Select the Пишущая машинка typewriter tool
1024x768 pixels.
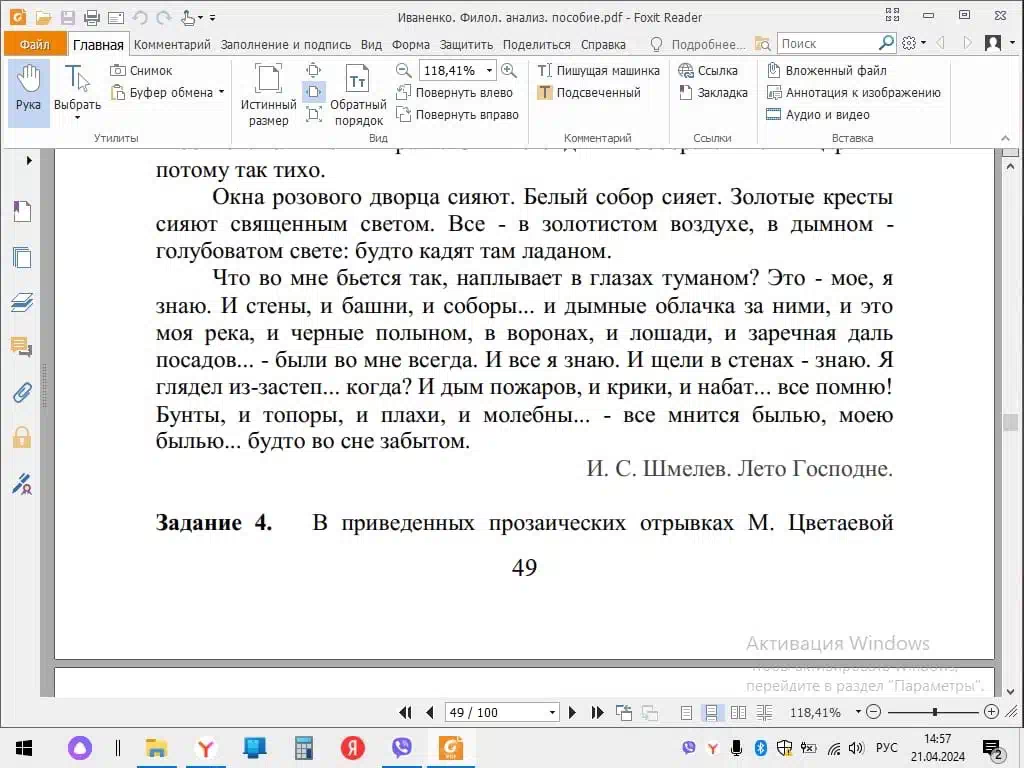pyautogui.click(x=598, y=71)
